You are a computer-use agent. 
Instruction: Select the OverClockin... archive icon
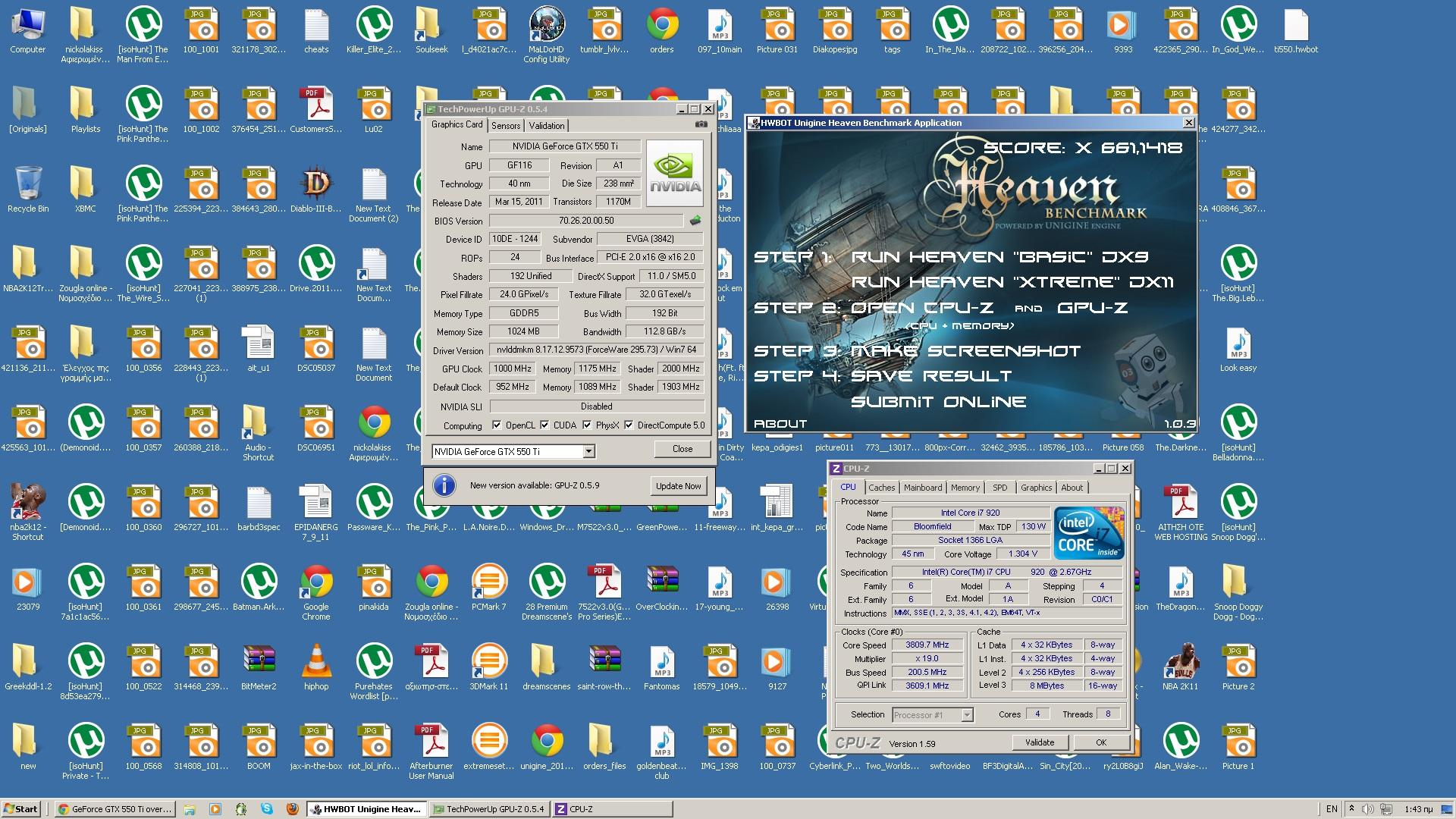pyautogui.click(x=662, y=588)
